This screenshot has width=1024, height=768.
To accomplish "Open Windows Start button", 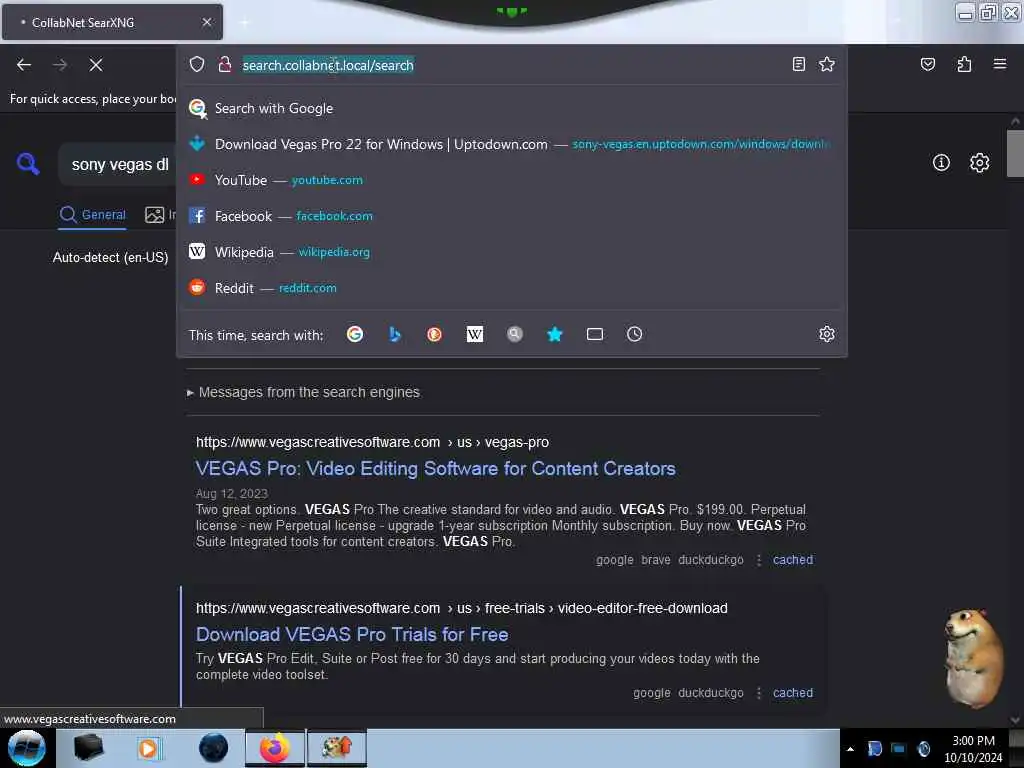I will pos(27,748).
